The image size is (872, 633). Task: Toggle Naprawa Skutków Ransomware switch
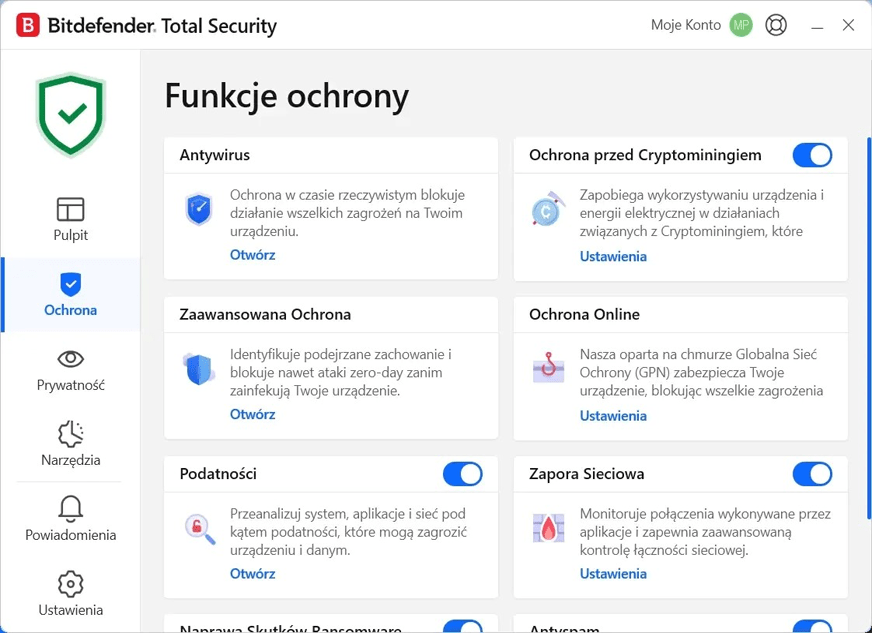463,626
